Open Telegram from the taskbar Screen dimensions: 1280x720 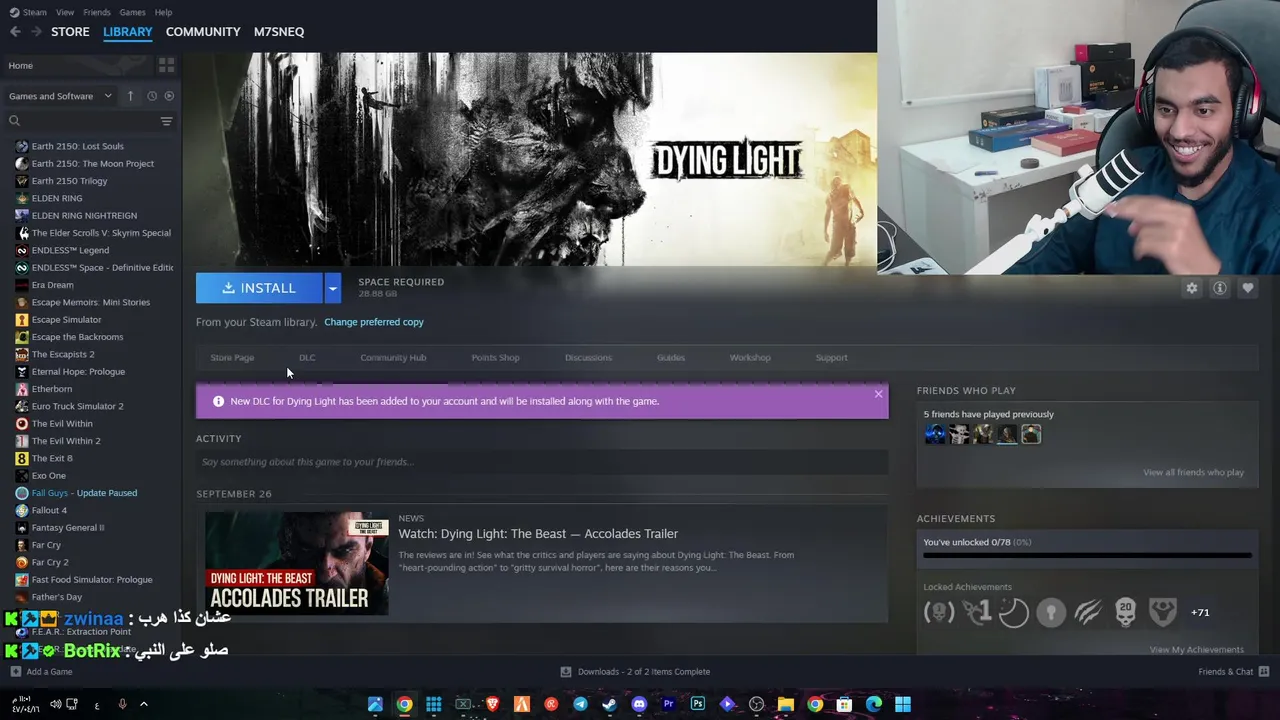[580, 704]
